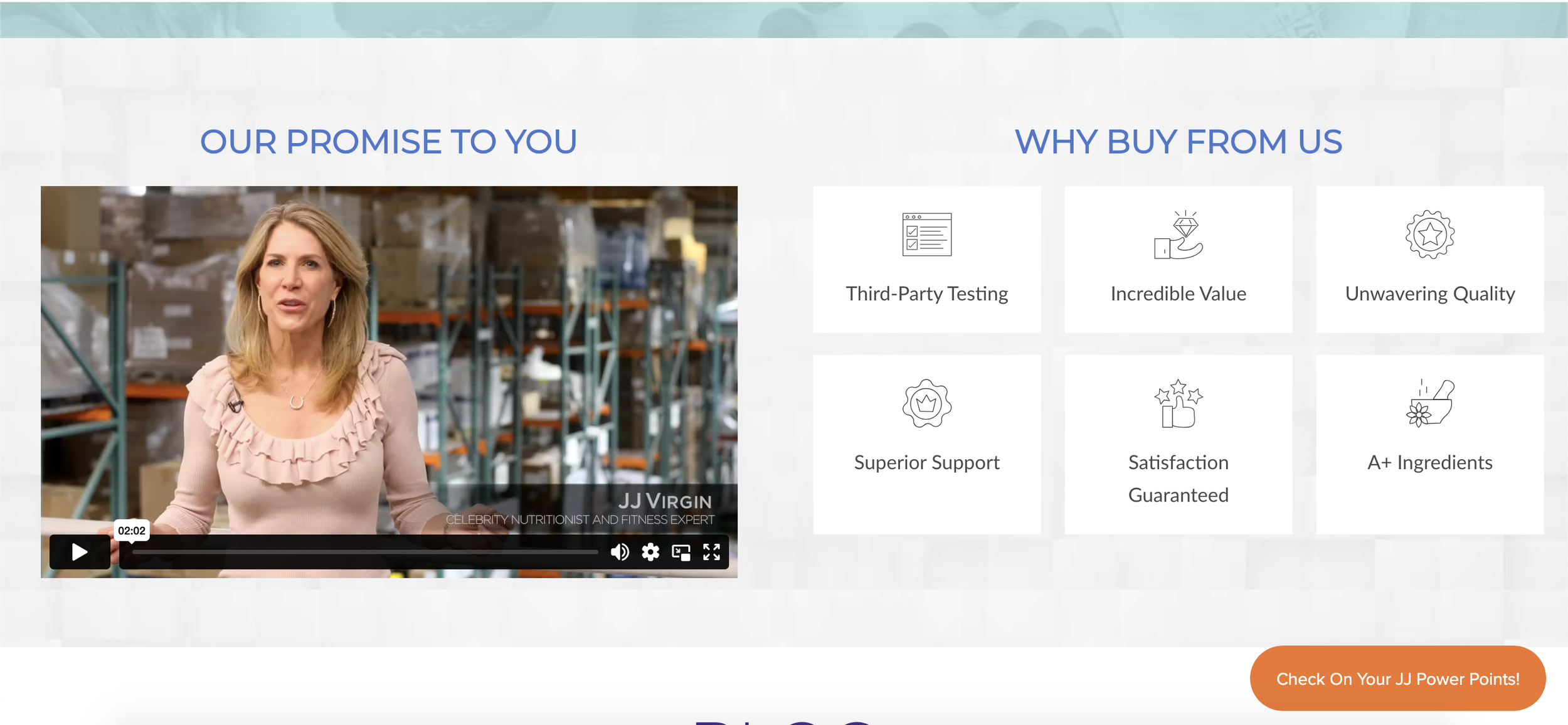The height and width of the screenshot is (725, 1568).
Task: Enable picture-in-picture mode on the video
Action: (681, 552)
